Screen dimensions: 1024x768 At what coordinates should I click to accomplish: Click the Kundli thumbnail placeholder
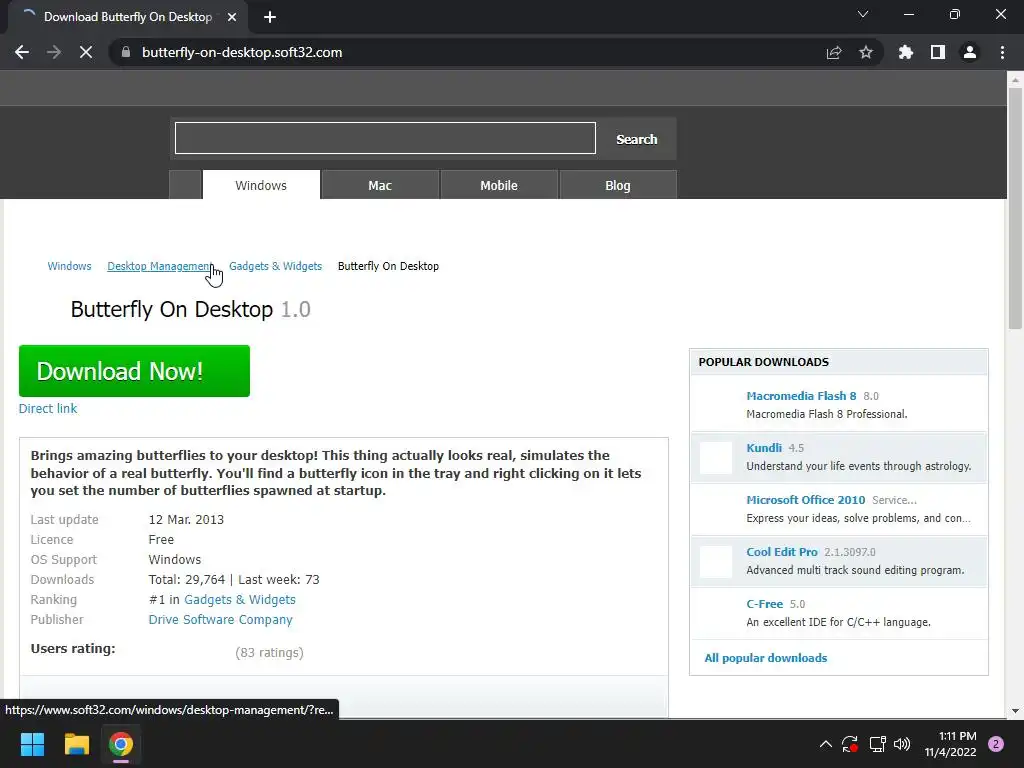(x=716, y=458)
